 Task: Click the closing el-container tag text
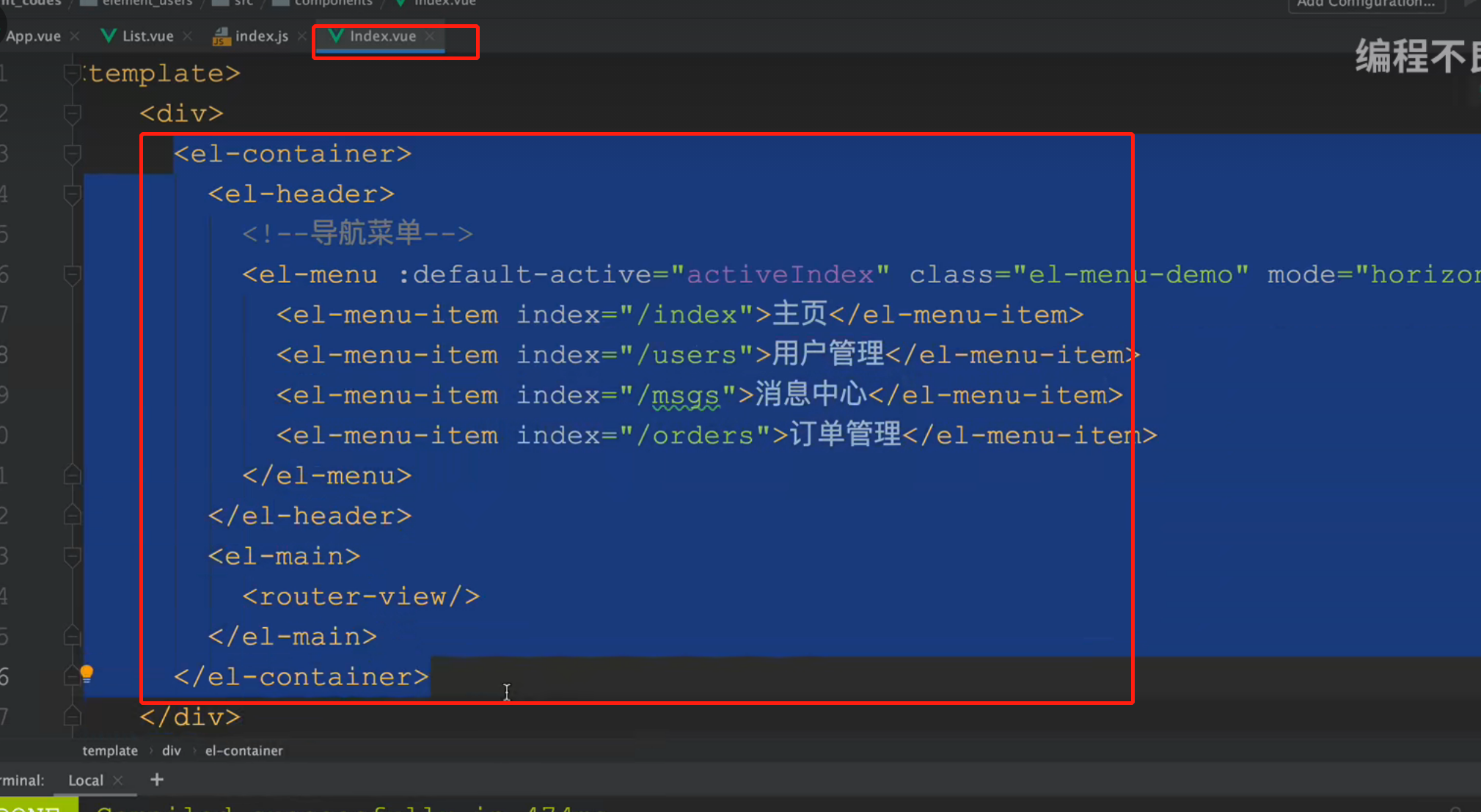click(301, 676)
